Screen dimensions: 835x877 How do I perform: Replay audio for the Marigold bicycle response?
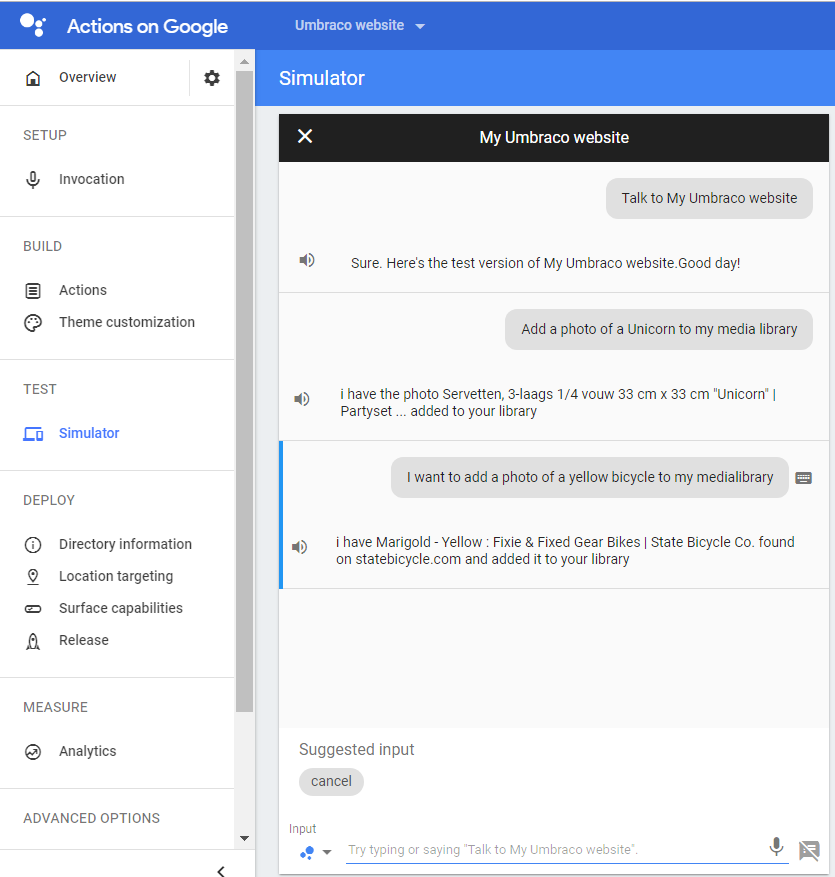click(x=299, y=546)
